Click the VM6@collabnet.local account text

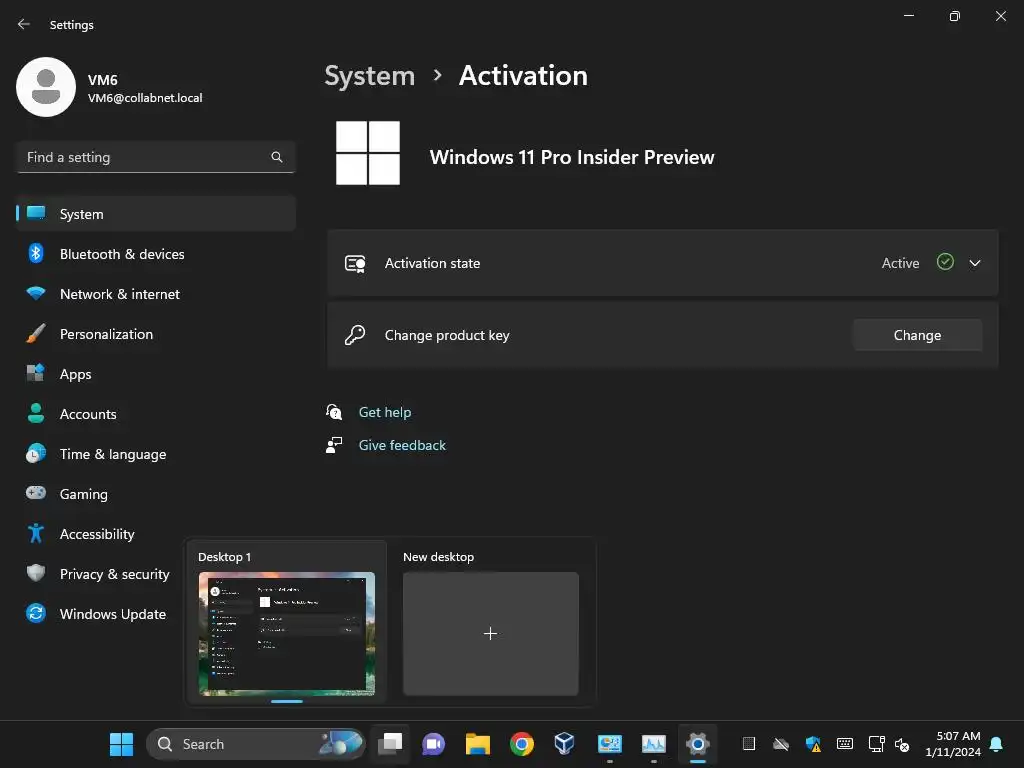145,98
